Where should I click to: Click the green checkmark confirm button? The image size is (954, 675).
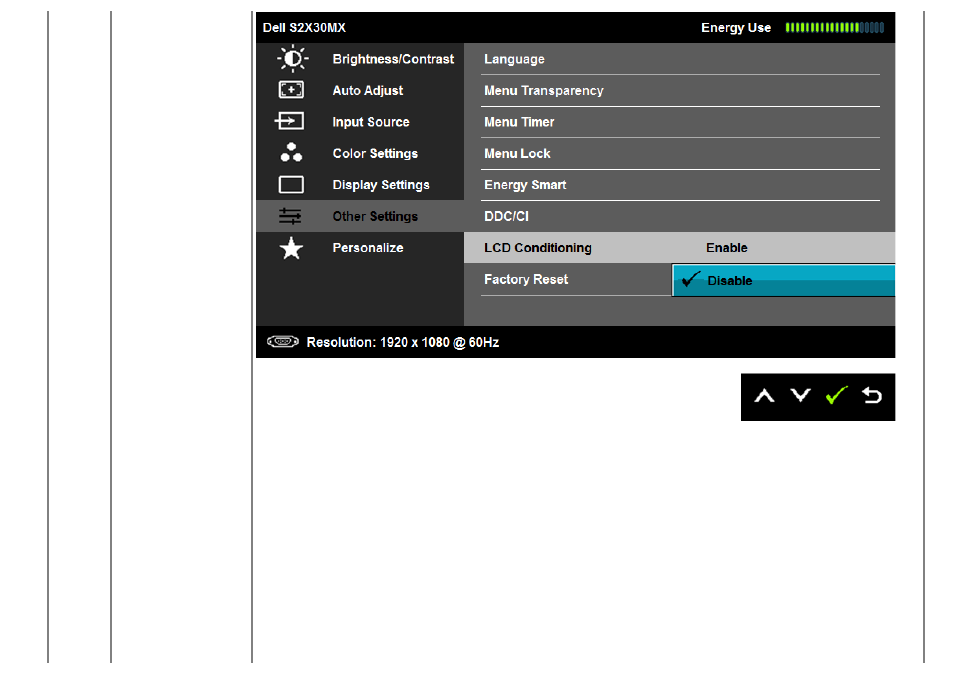(837, 396)
